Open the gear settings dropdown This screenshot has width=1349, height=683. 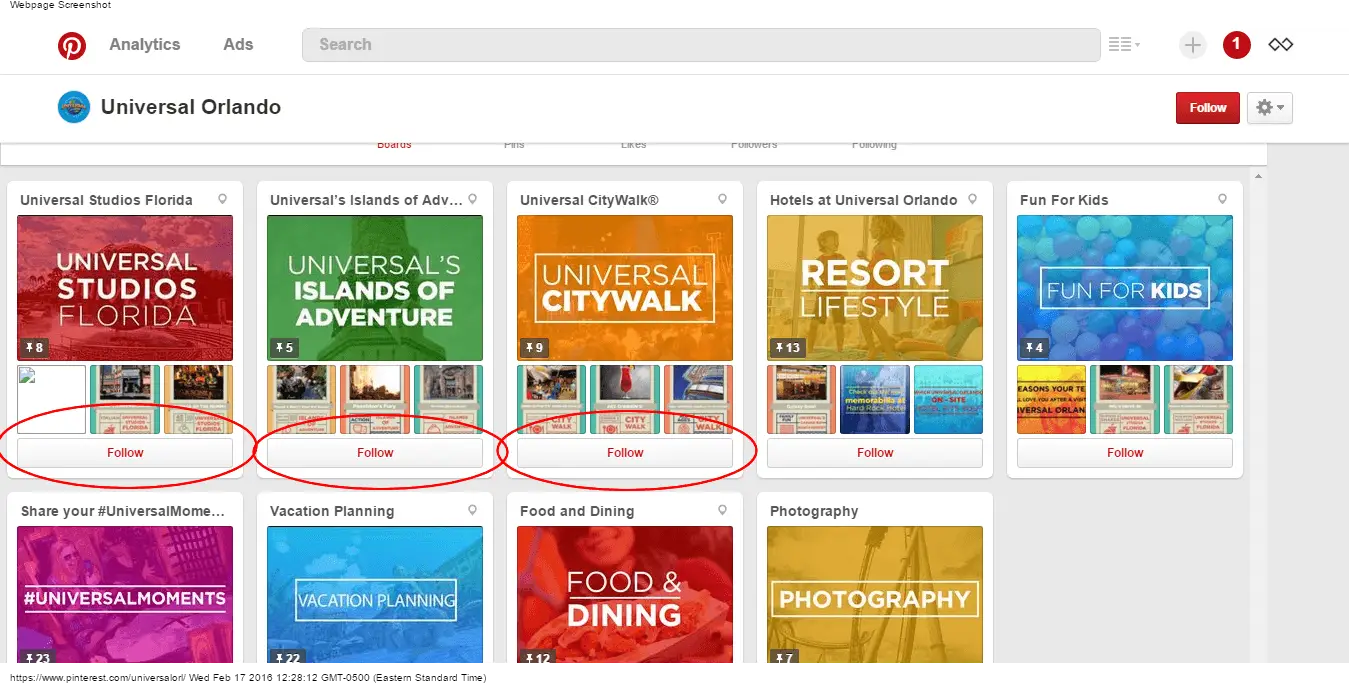(1269, 108)
